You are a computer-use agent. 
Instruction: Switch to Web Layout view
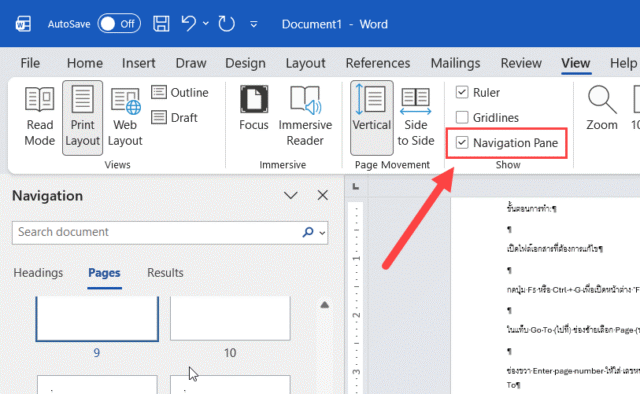click(125, 117)
